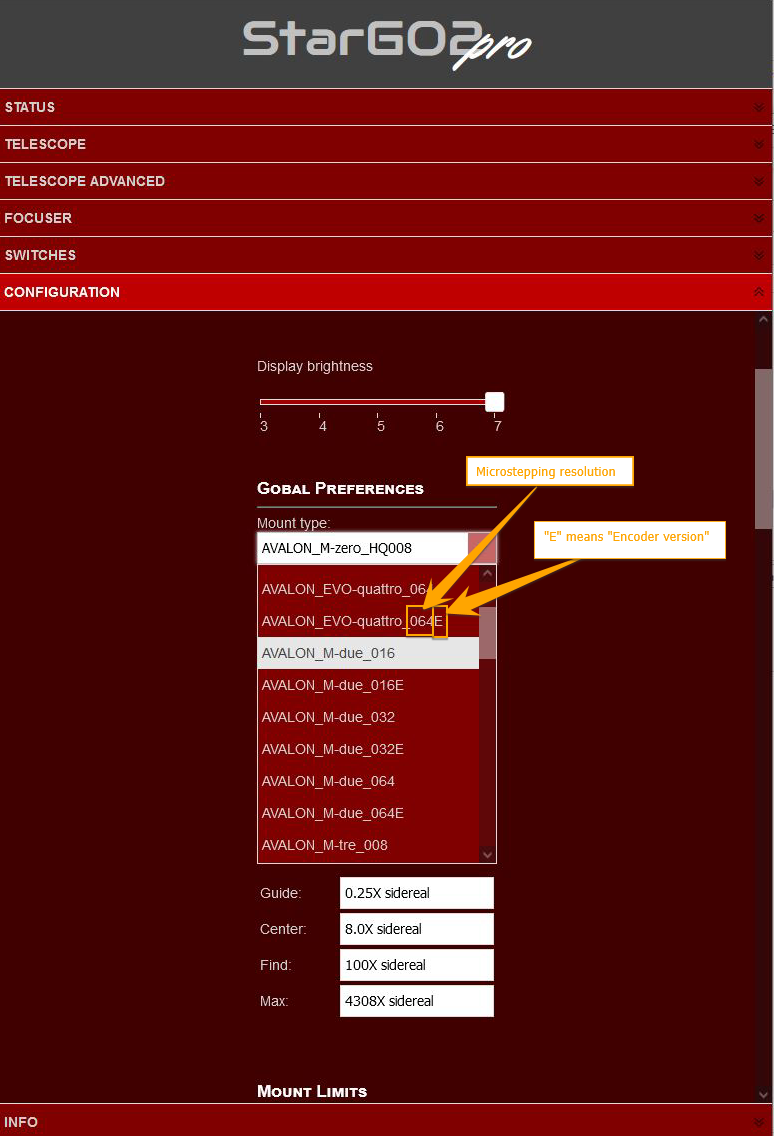This screenshot has width=774, height=1136.
Task: Select AVALON_M-due_032 mount
Action: pos(368,717)
